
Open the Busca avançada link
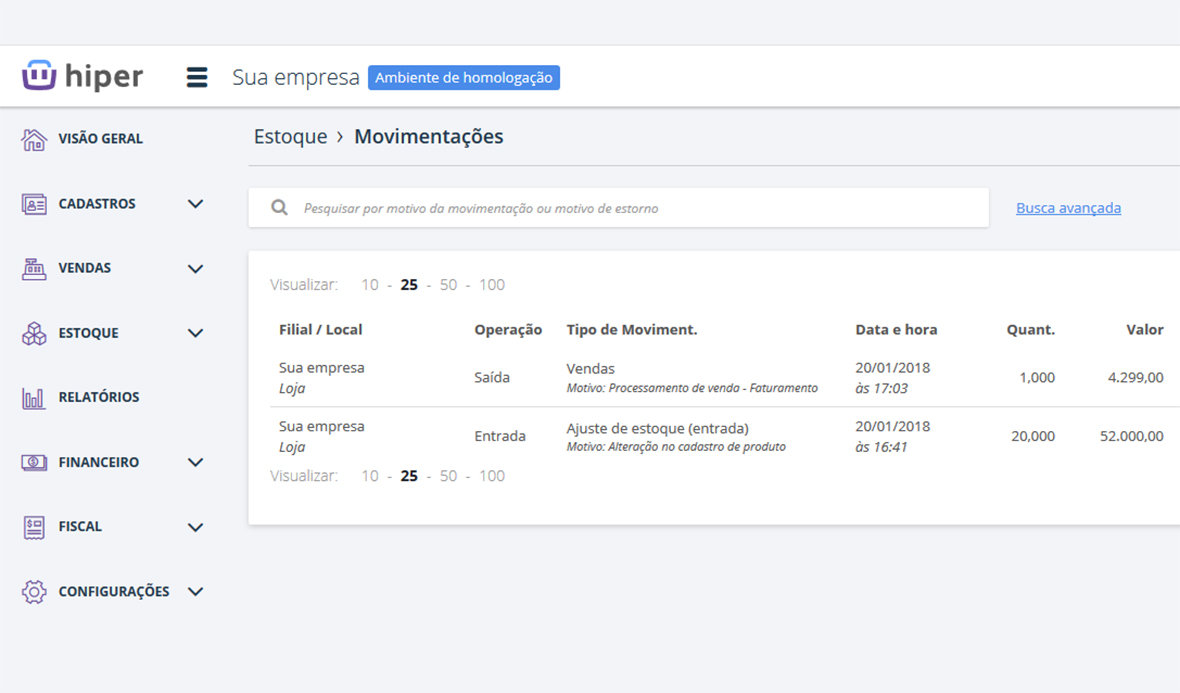click(1068, 208)
